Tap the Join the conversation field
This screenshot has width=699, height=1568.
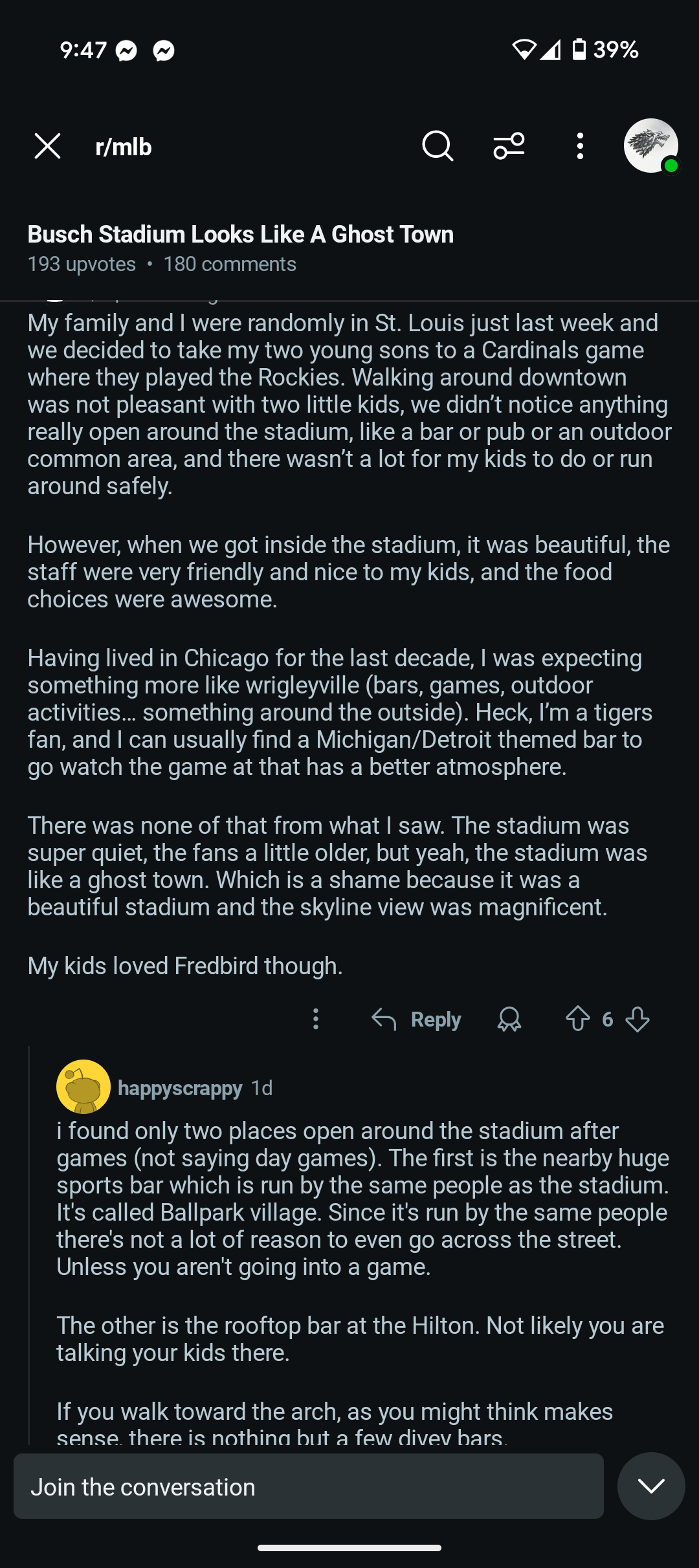(x=309, y=1486)
